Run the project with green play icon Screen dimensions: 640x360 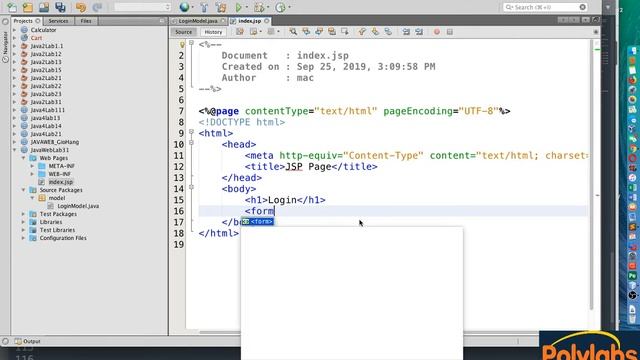239,7
